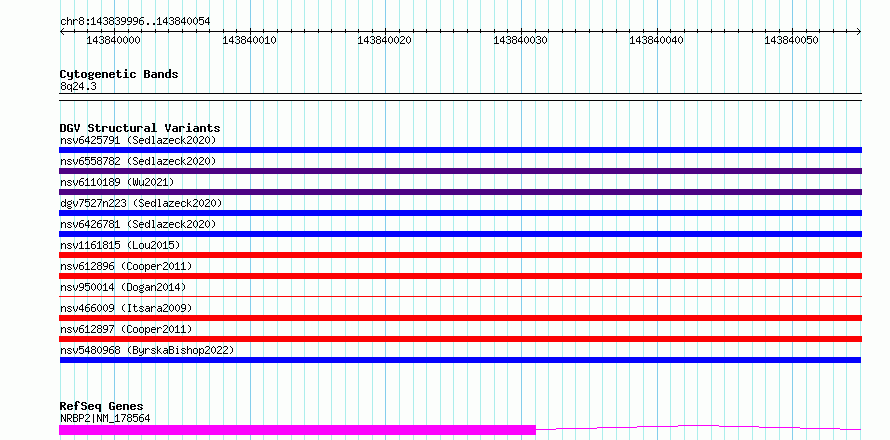This screenshot has width=890, height=440.
Task: Open the nsv1161815 (Lou2015) variant label
Action: click(120, 245)
